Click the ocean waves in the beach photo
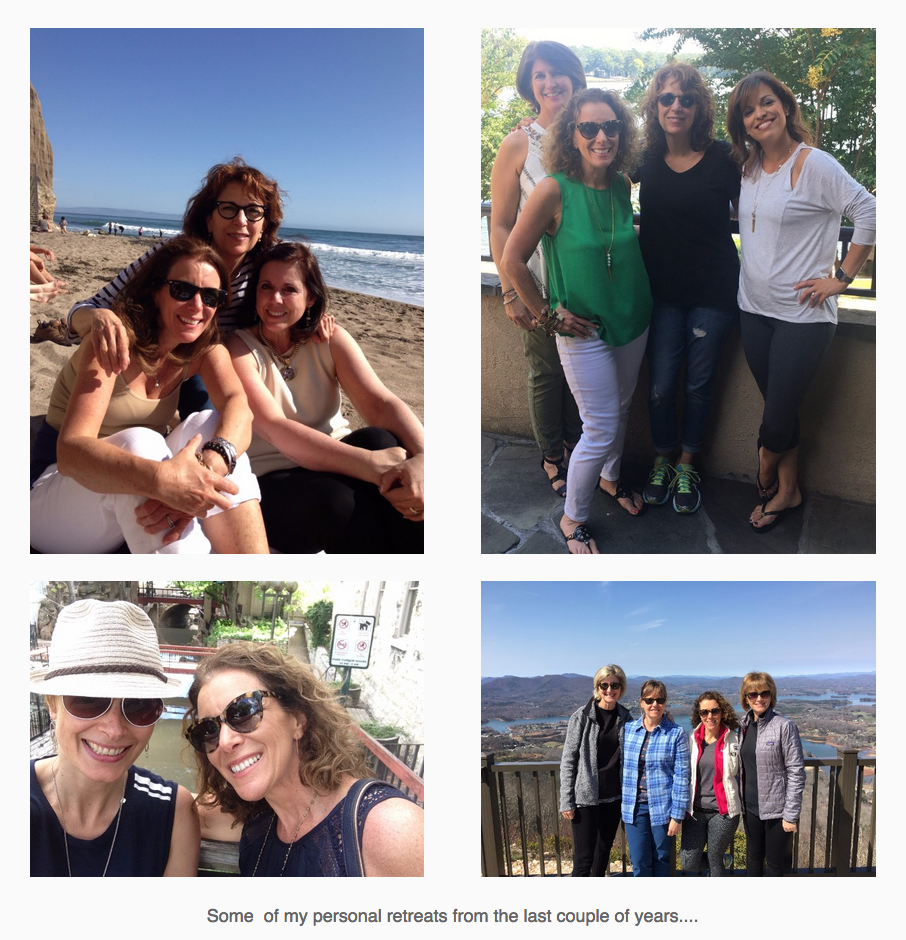Screen dimensions: 906x940 pyautogui.click(x=366, y=264)
